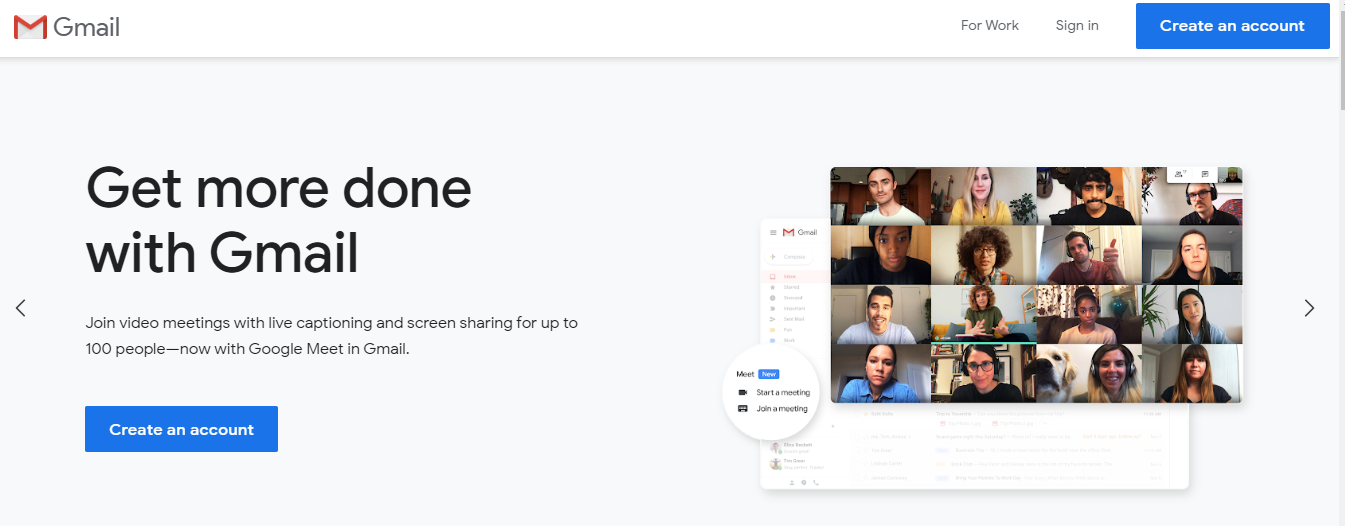This screenshot has height=526, width=1345.
Task: Select Start a meeting in the Meet bubble
Action: (x=783, y=393)
